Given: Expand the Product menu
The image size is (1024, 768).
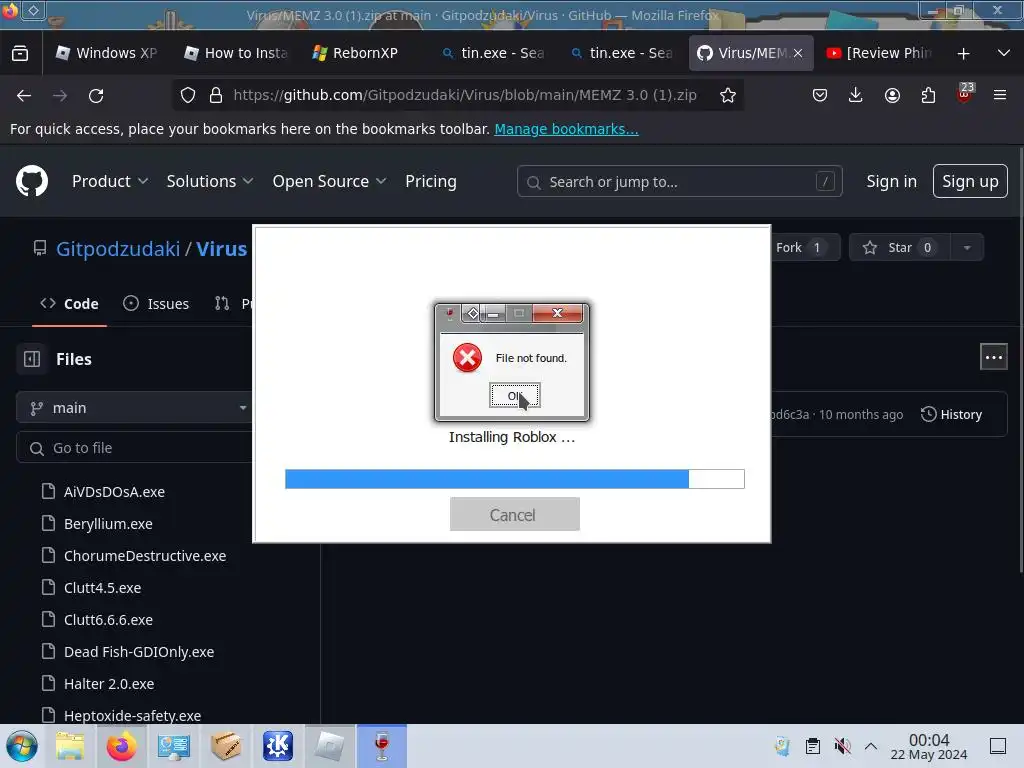Looking at the screenshot, I should (x=110, y=182).
